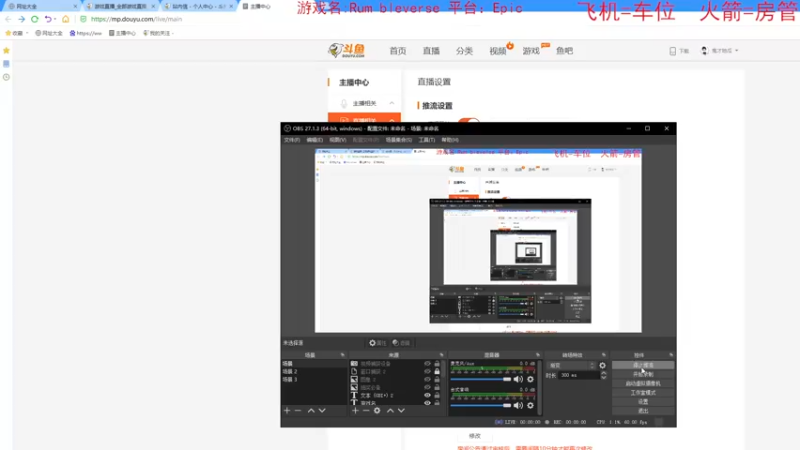Remove the selected source with the minus icon
The height and width of the screenshot is (450, 800).
(x=366, y=410)
